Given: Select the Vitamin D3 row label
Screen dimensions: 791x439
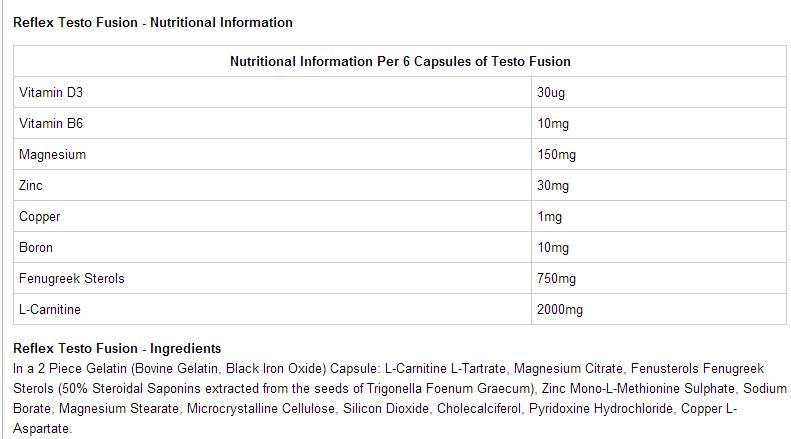Looking at the screenshot, I should coord(51,93).
